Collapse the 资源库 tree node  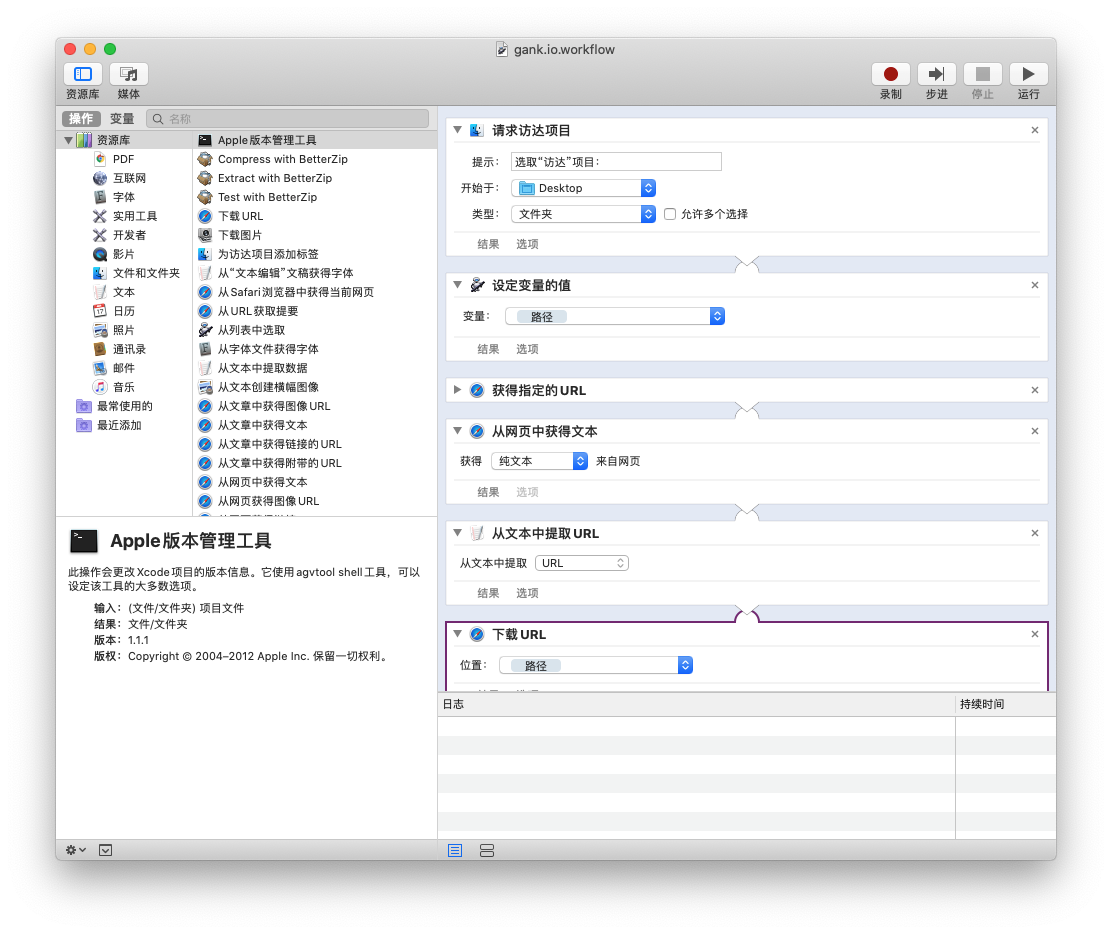click(68, 140)
